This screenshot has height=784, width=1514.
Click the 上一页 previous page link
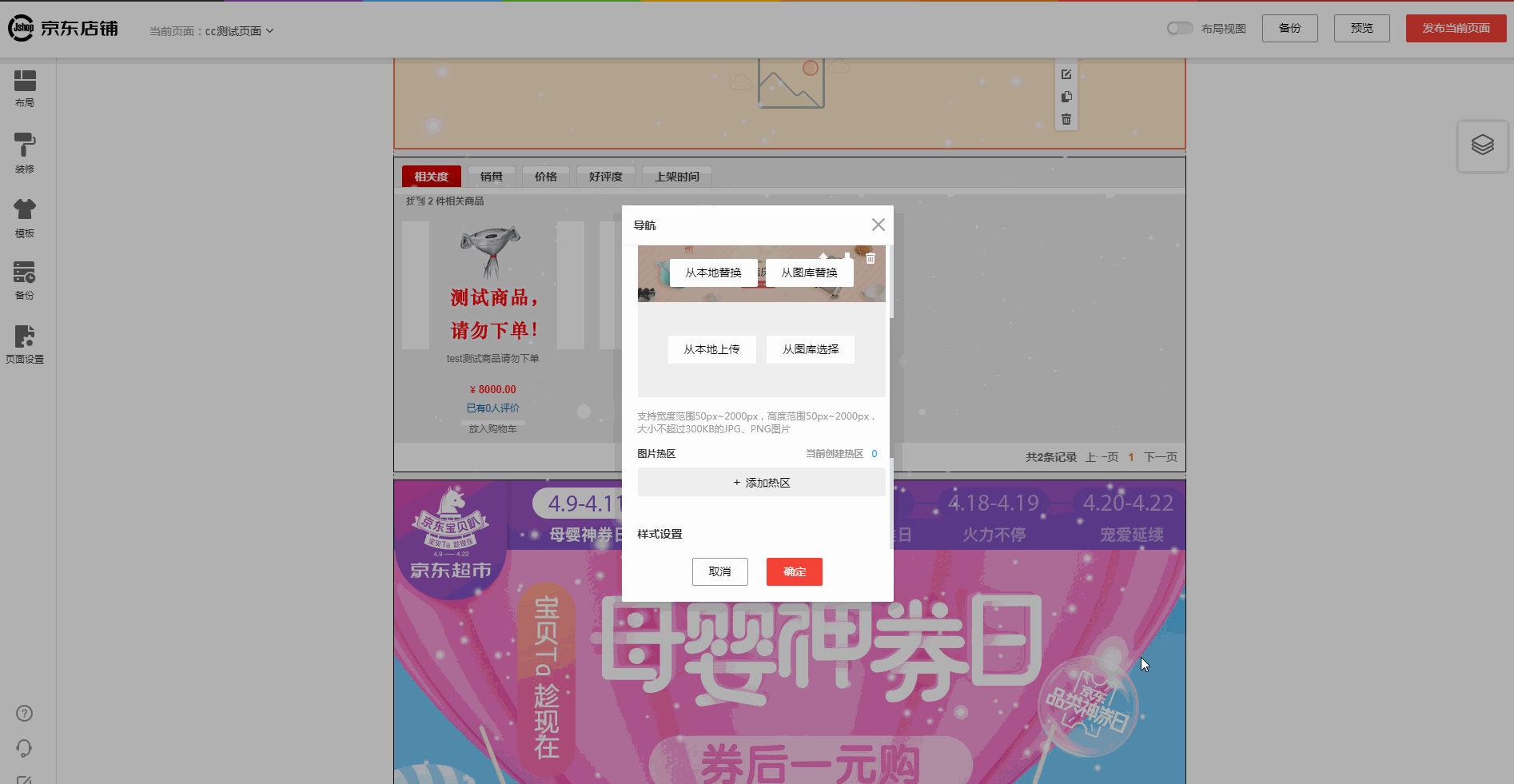pyautogui.click(x=1102, y=457)
